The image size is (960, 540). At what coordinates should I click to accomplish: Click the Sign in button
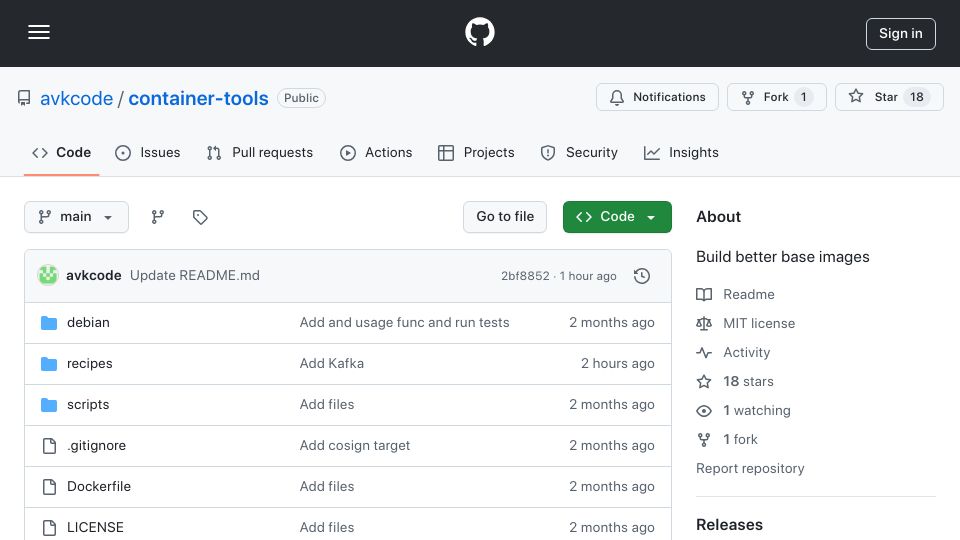click(x=900, y=34)
